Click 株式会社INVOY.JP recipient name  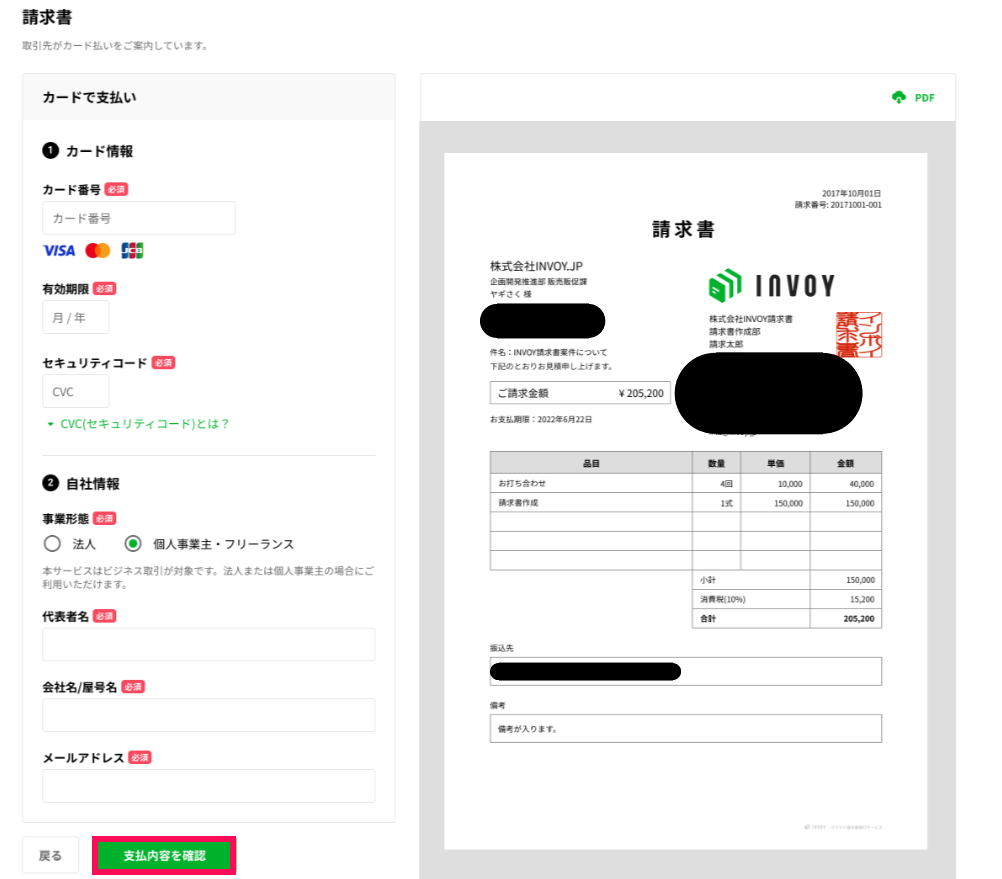pos(536,266)
